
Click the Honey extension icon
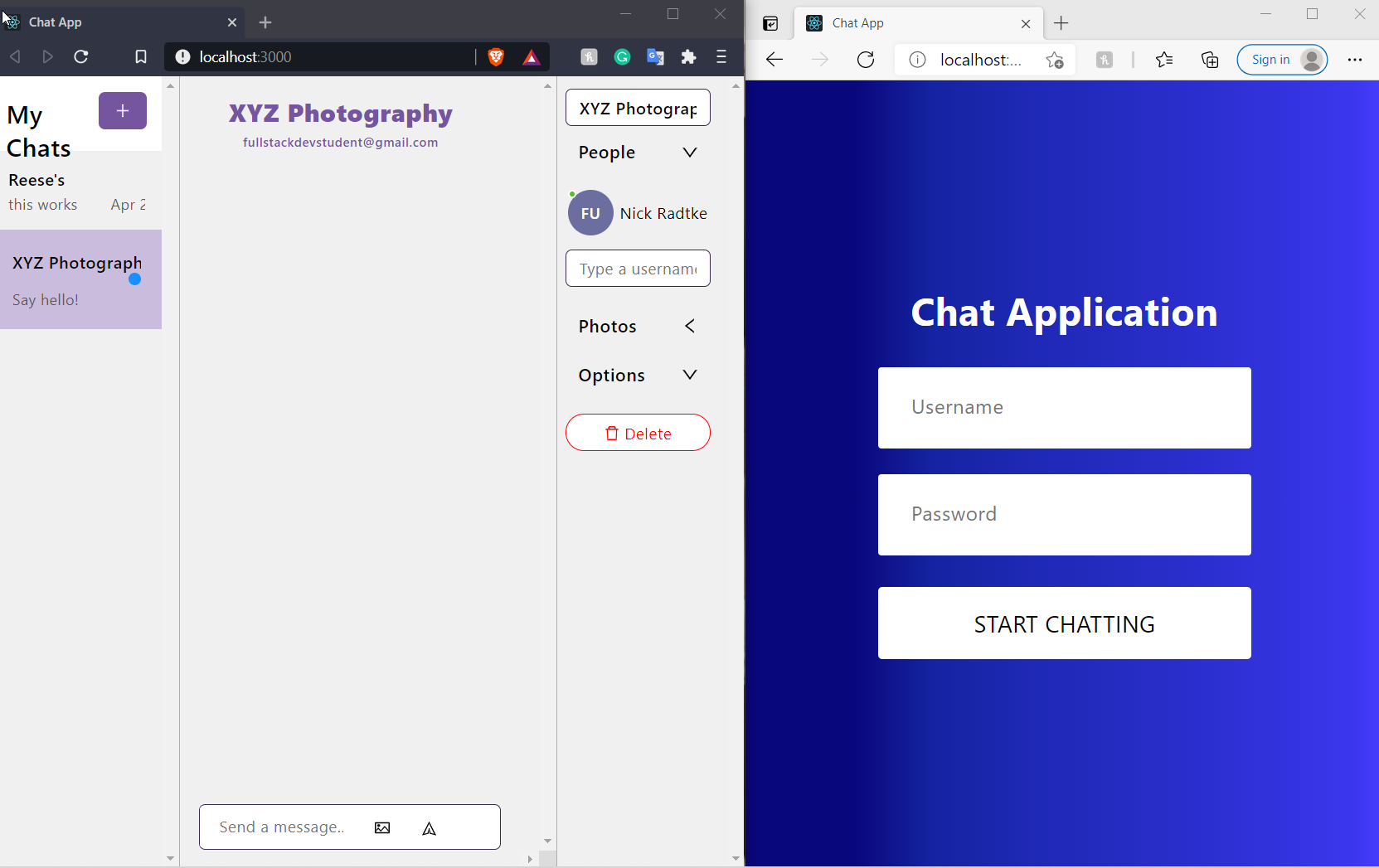tap(590, 56)
